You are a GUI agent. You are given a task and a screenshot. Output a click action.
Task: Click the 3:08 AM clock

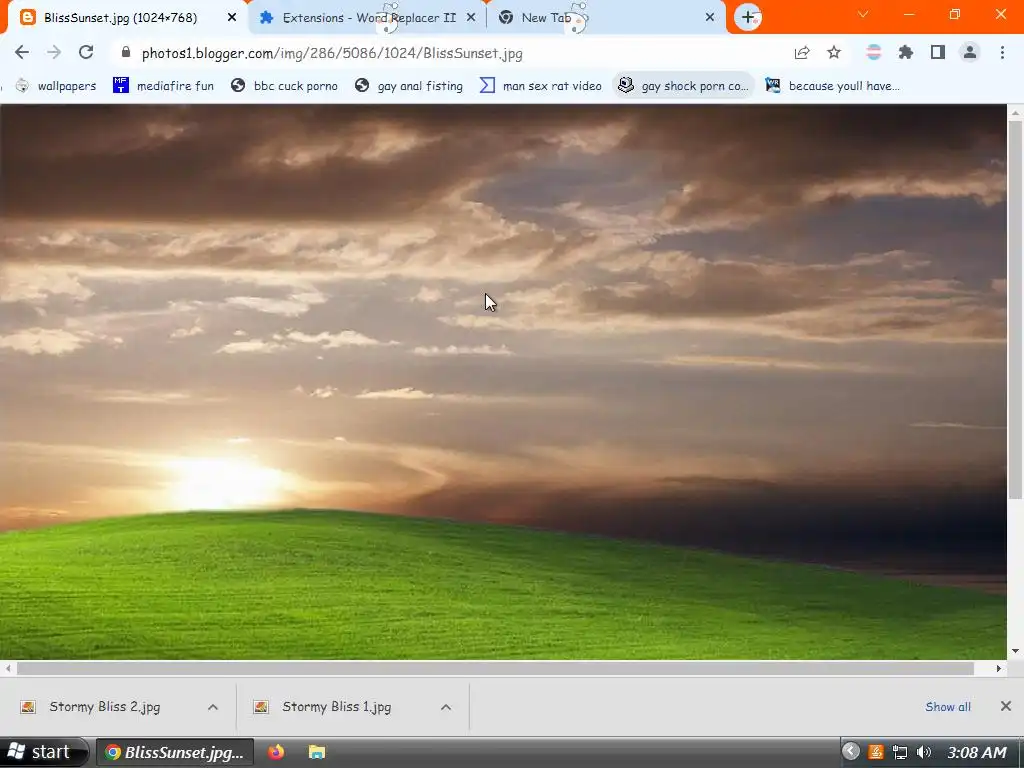pos(977,752)
